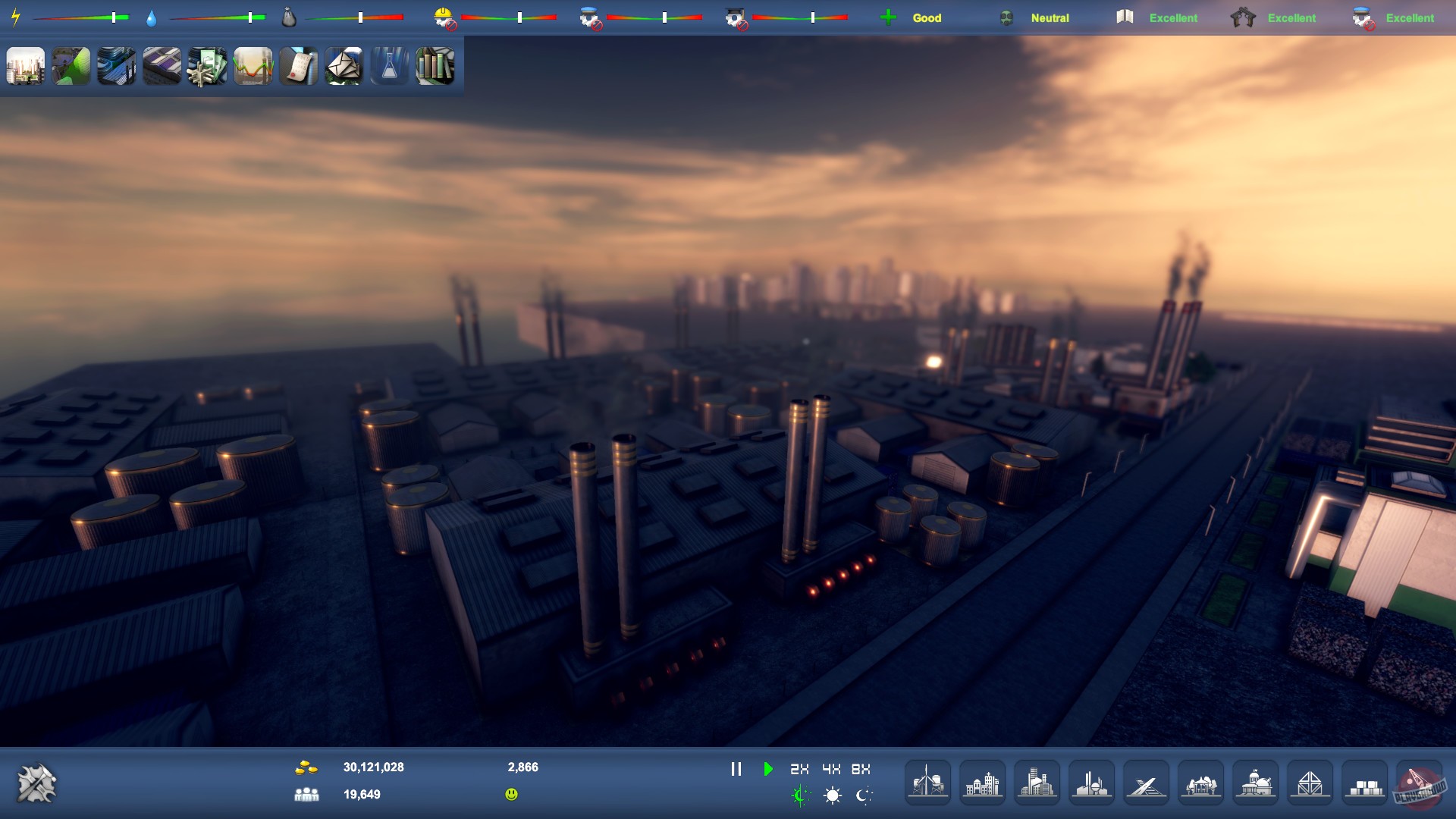The height and width of the screenshot is (819, 1456).
Task: Open the city overview panel
Action: 25,66
